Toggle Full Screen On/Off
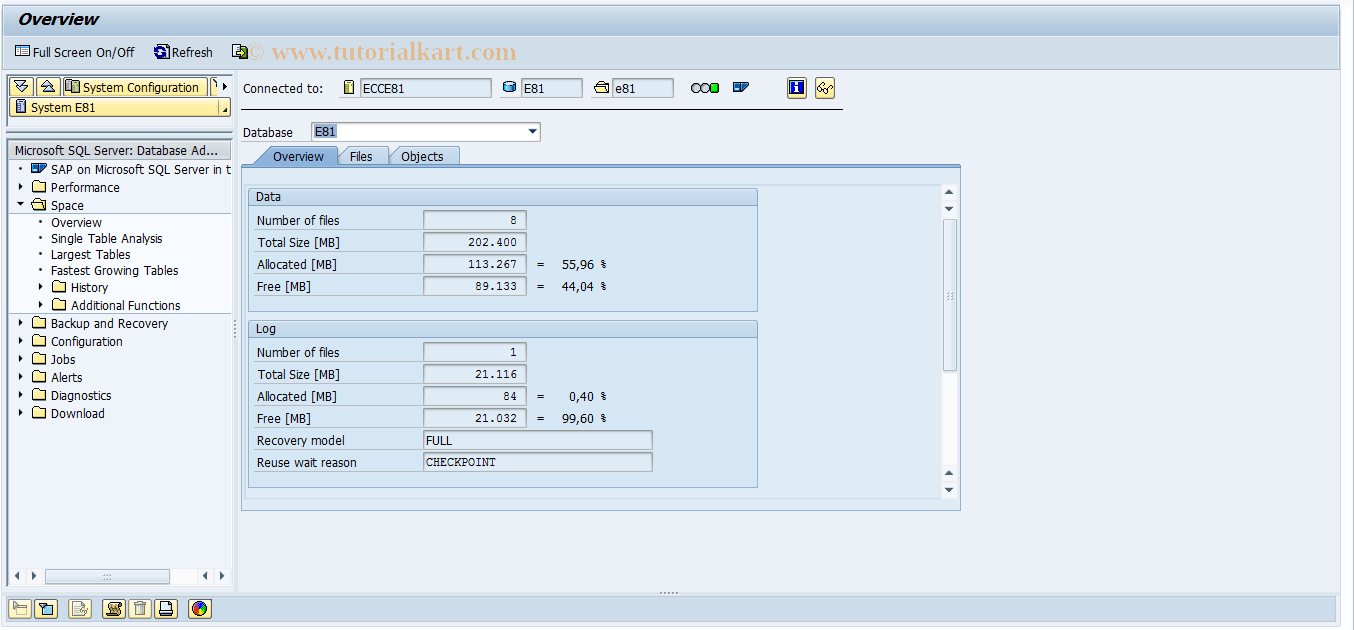Image resolution: width=1354 pixels, height=630 pixels. click(74, 52)
